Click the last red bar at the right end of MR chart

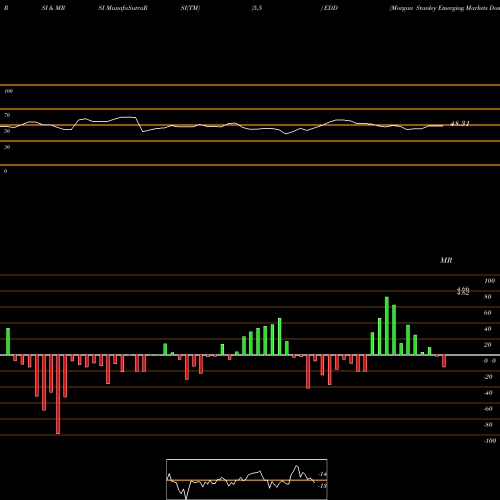click(x=444, y=361)
